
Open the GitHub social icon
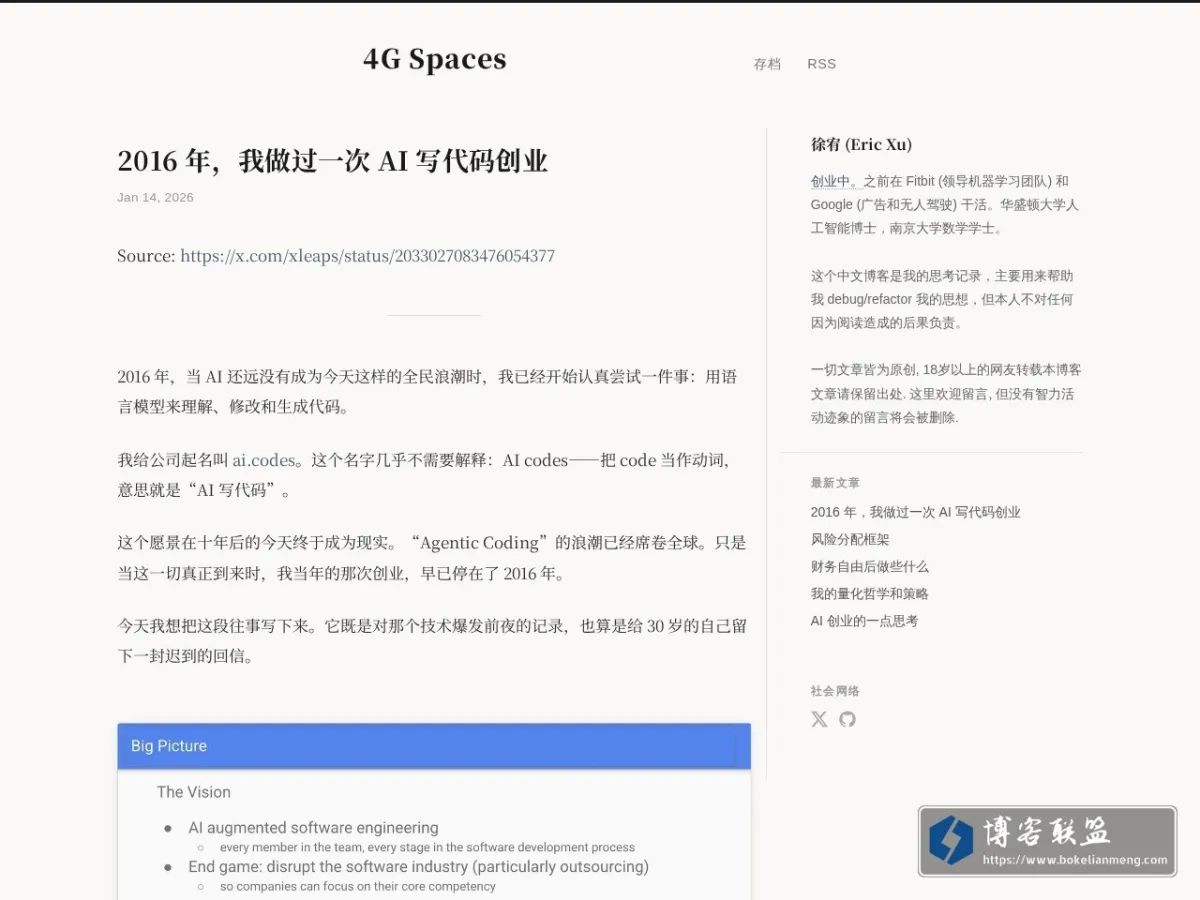point(847,719)
